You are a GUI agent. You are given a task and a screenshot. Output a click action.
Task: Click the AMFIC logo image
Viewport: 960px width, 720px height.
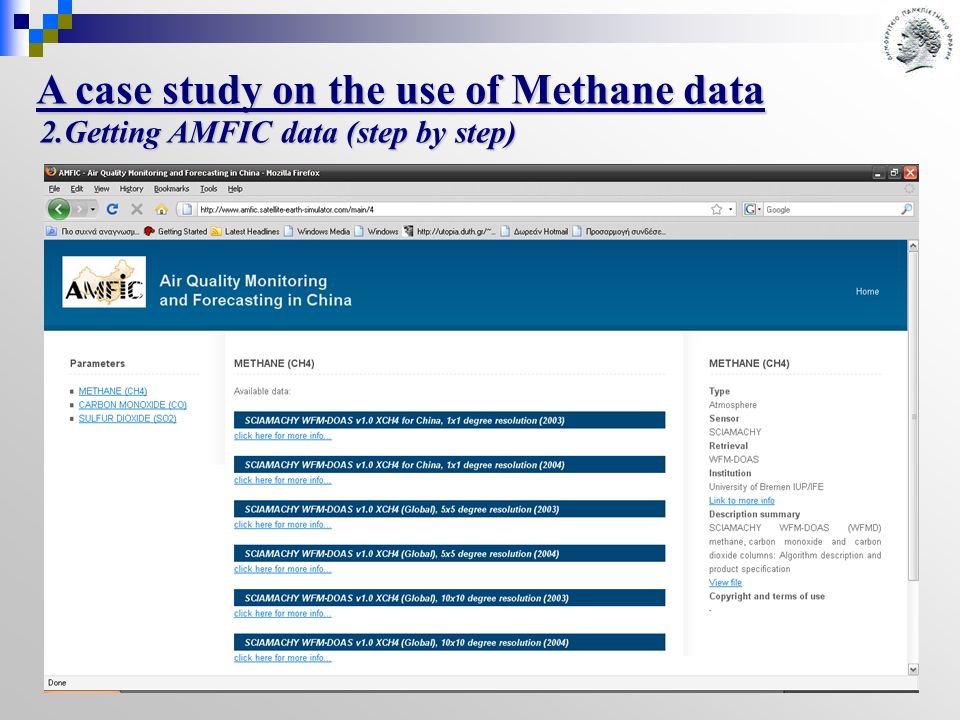click(x=104, y=282)
